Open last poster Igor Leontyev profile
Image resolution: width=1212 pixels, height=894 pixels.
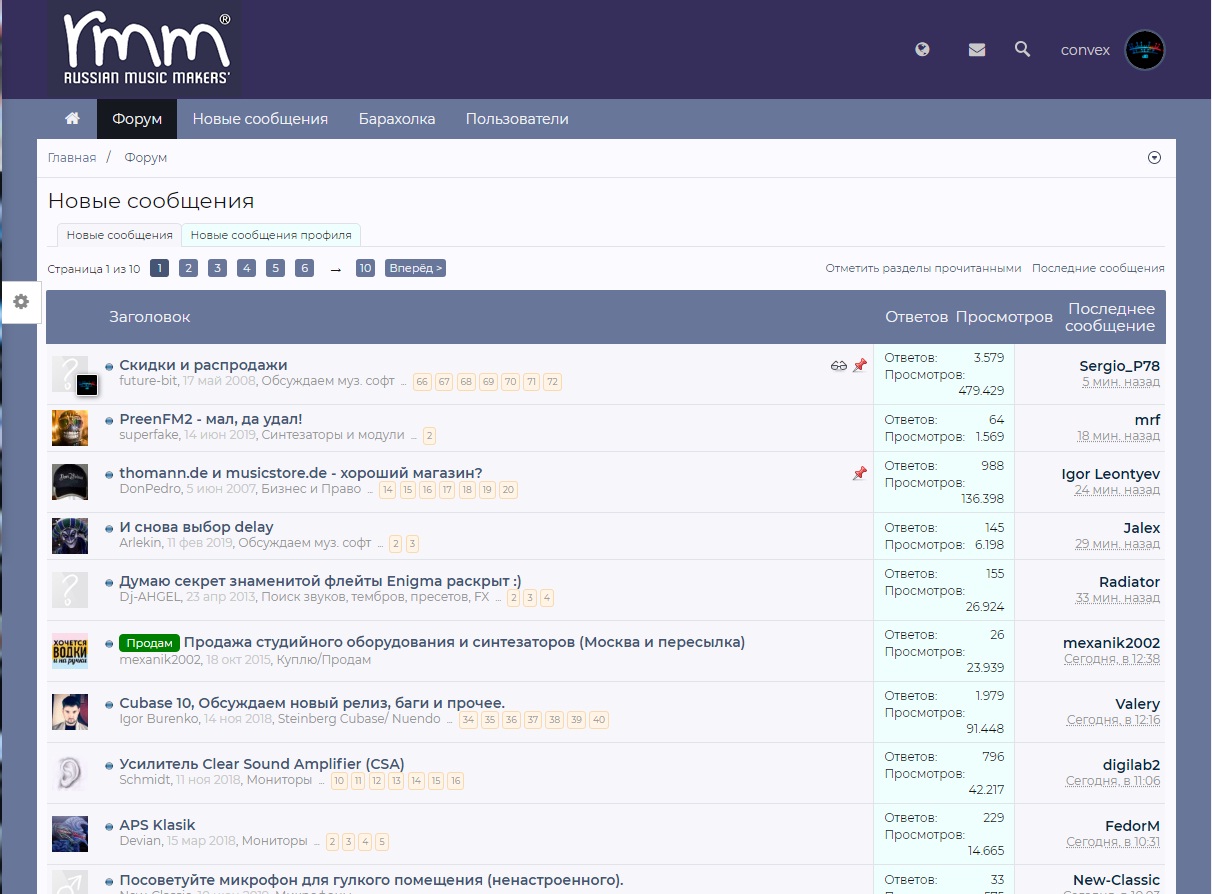(1111, 474)
